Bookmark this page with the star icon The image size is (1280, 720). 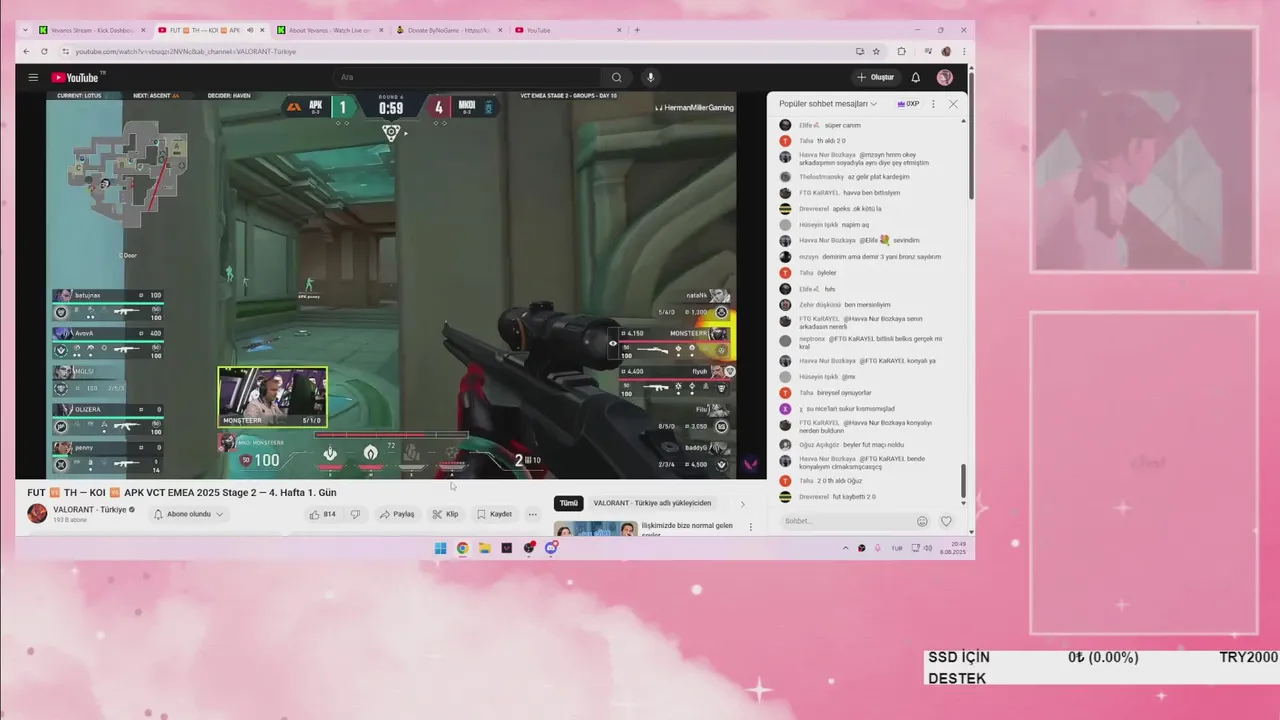[876, 51]
